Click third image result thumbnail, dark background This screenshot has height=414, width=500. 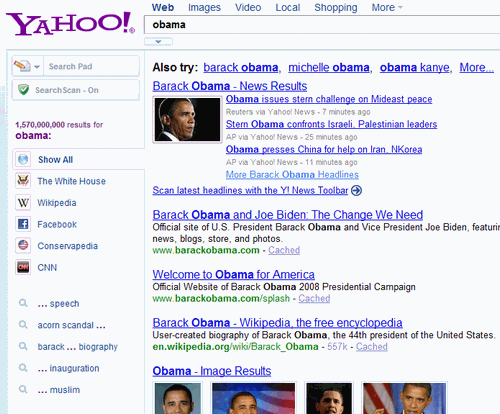tap(329, 398)
